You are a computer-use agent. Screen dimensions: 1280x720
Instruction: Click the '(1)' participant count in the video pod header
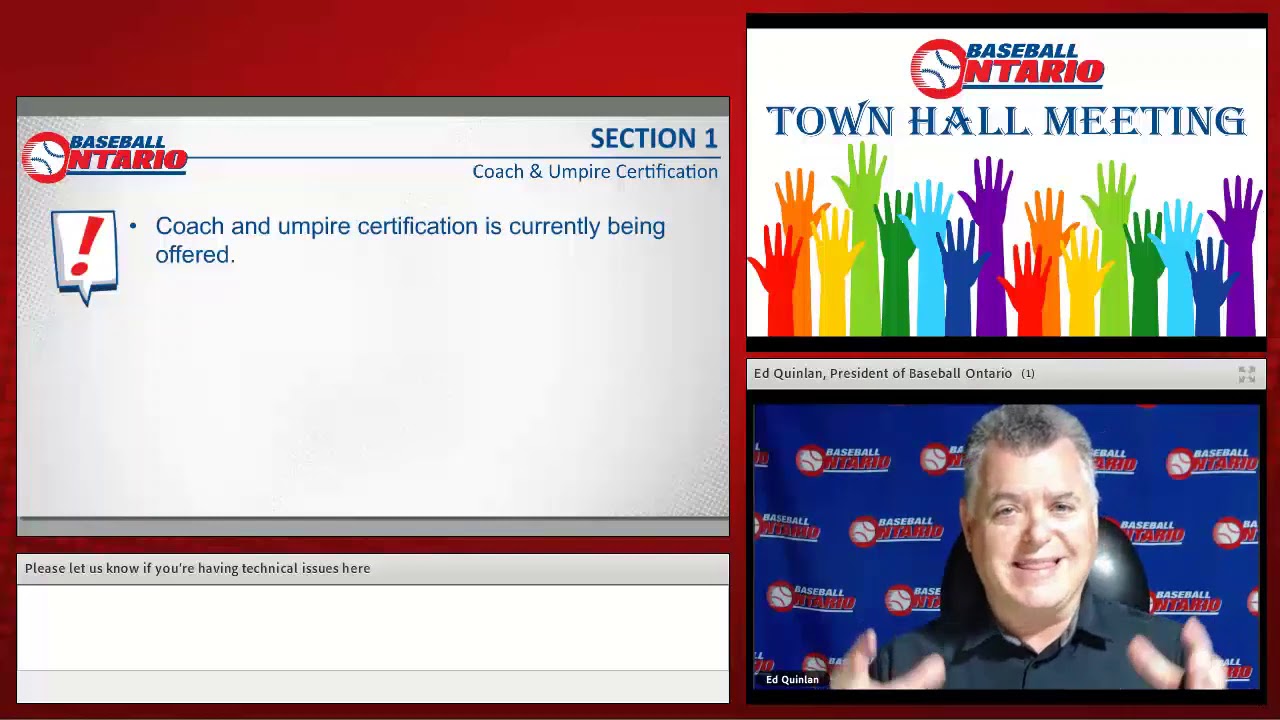tap(1028, 373)
